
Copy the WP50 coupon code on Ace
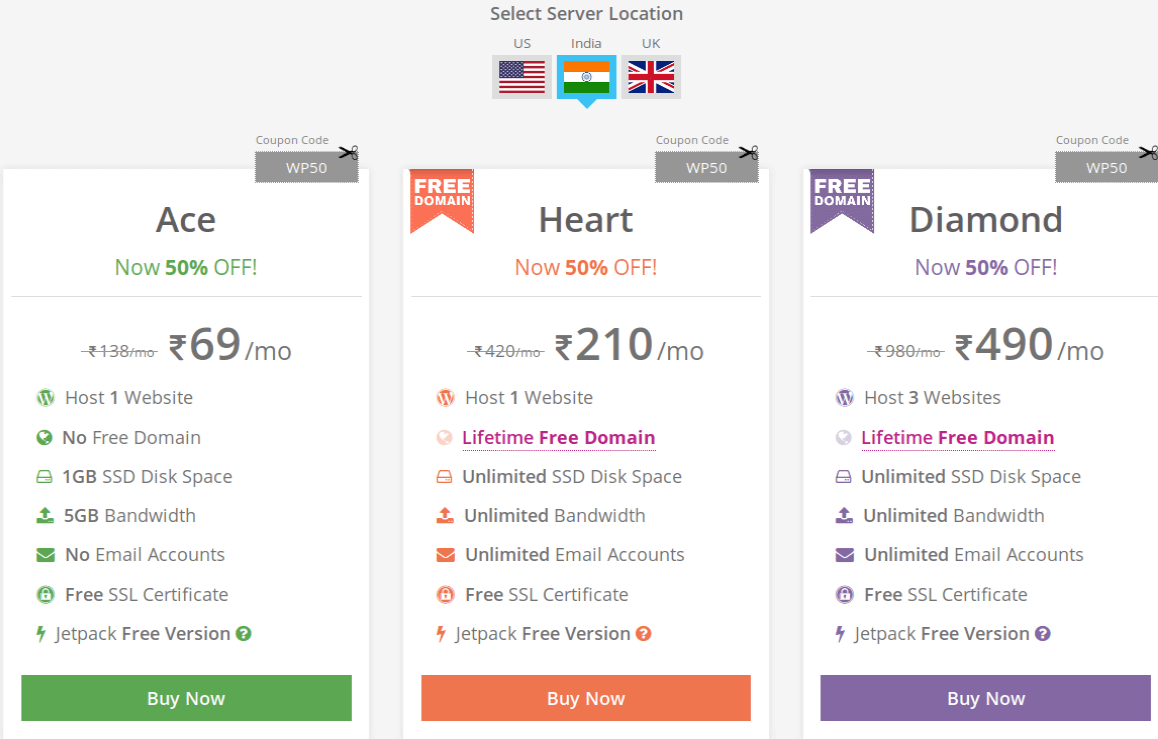306,168
